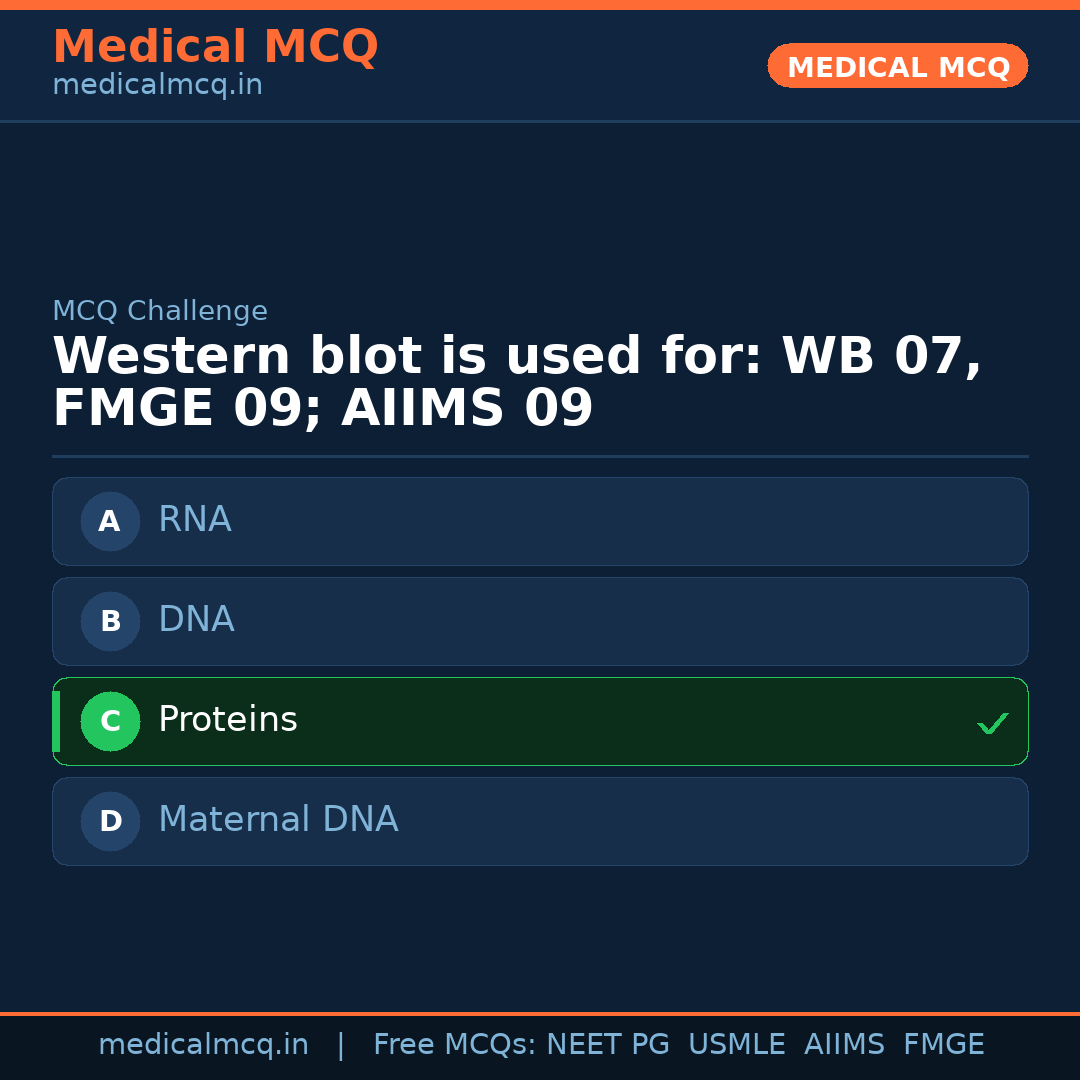The height and width of the screenshot is (1080, 1080).
Task: Open the medicalmcq.in link in header
Action: [x=157, y=86]
